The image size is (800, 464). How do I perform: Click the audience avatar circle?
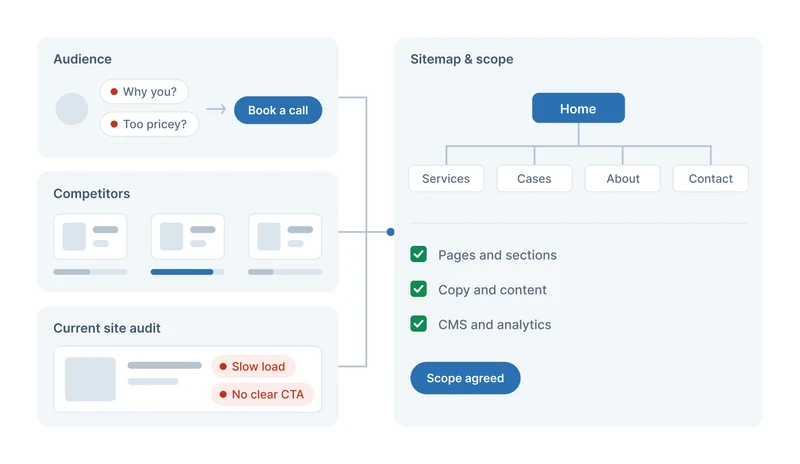[72, 109]
